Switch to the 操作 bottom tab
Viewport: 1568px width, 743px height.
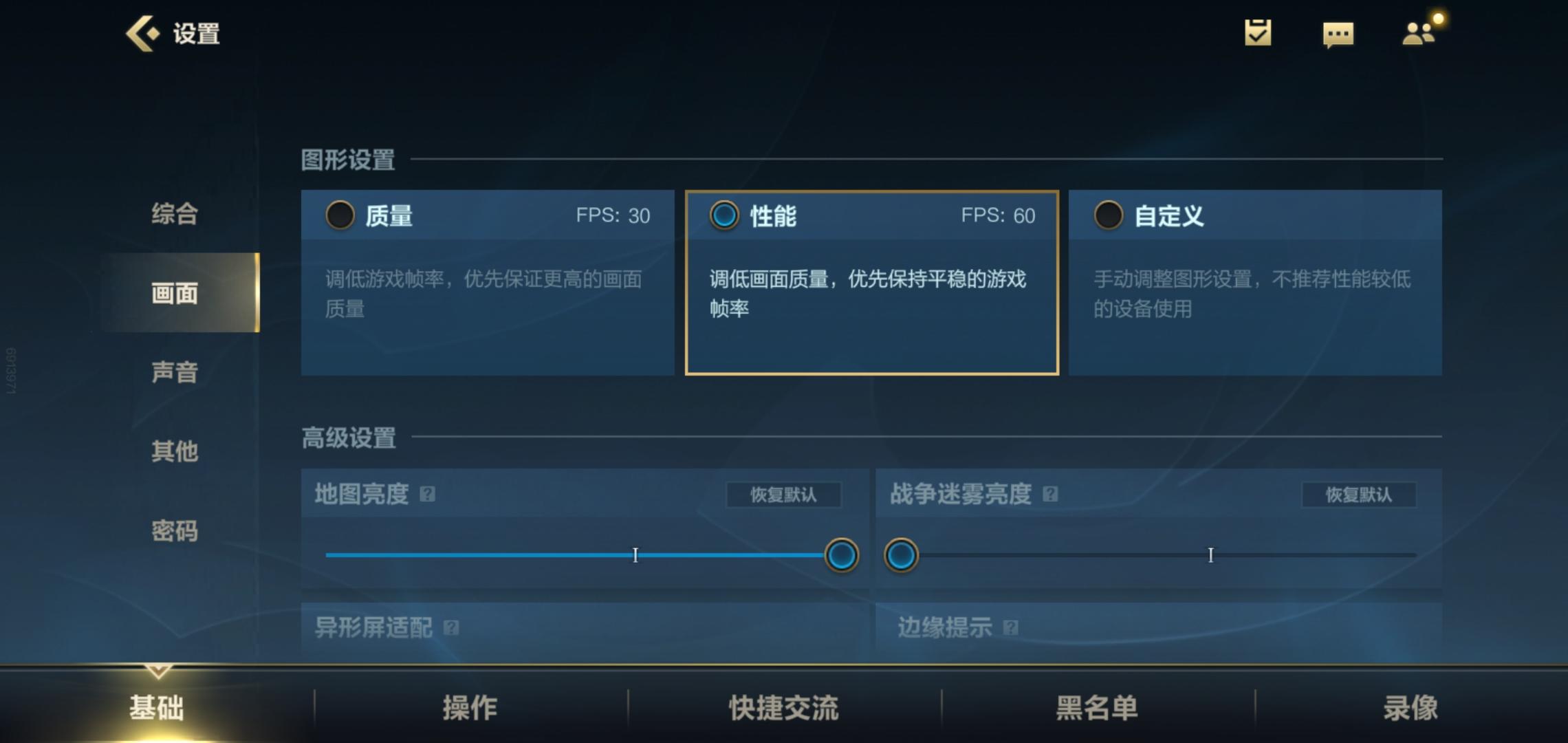(470, 707)
